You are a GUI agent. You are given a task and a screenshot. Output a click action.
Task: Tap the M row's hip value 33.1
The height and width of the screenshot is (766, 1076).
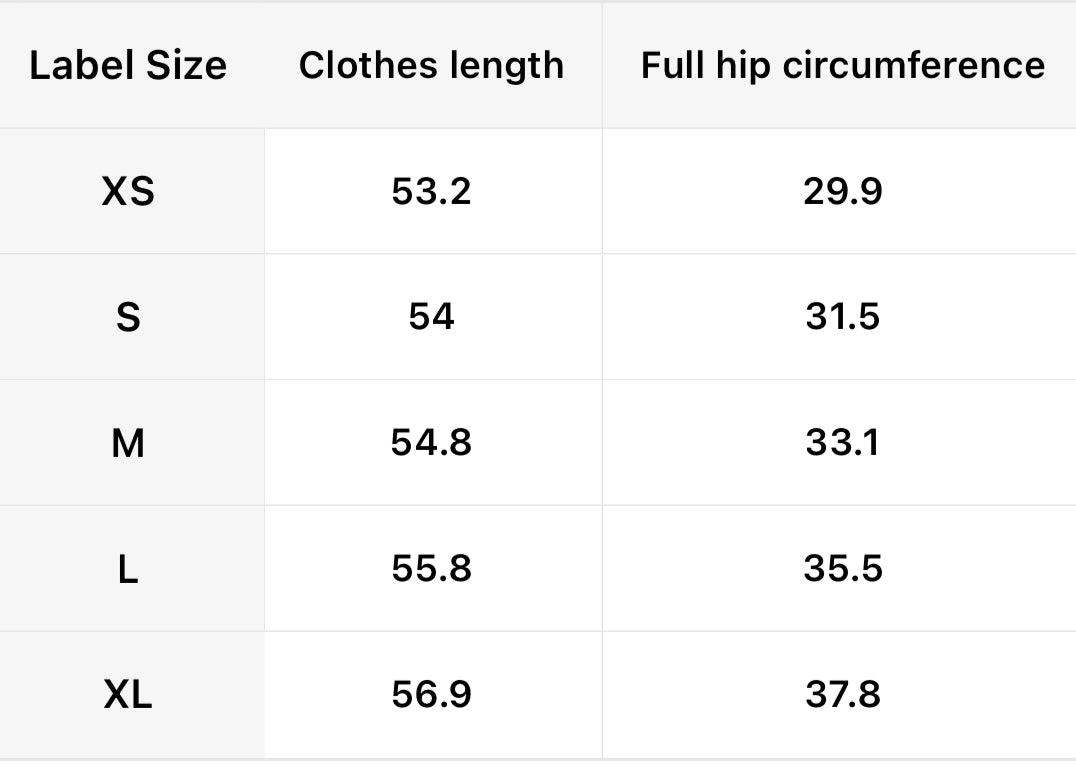tap(842, 442)
